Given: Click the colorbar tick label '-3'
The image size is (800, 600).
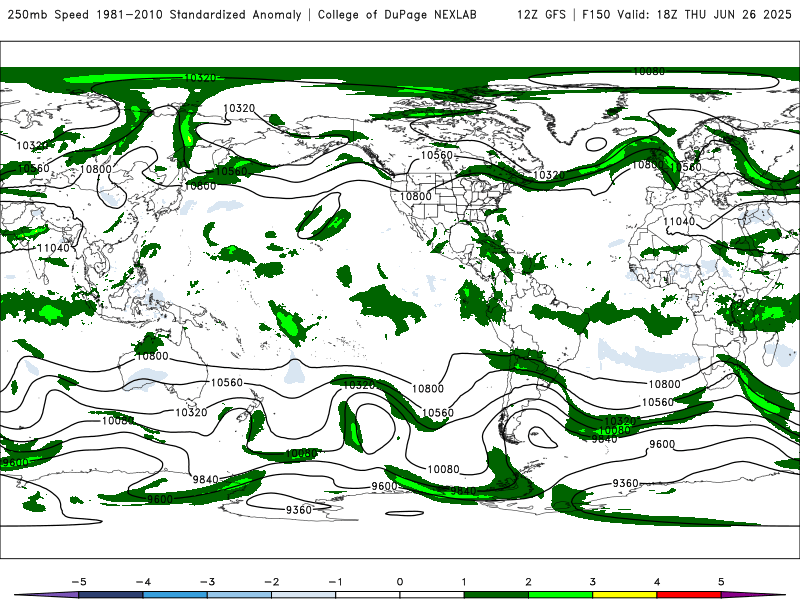Looking at the screenshot, I should [x=207, y=582].
